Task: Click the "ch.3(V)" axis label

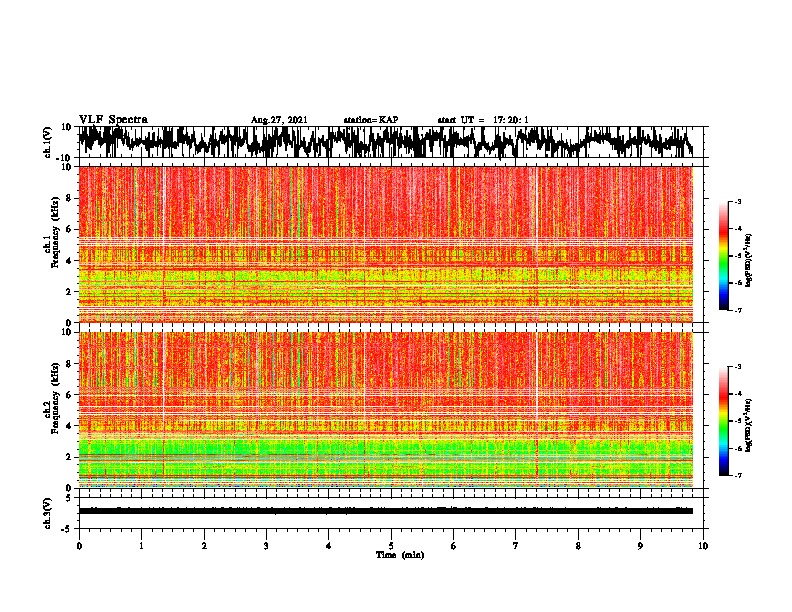Action: [48, 513]
